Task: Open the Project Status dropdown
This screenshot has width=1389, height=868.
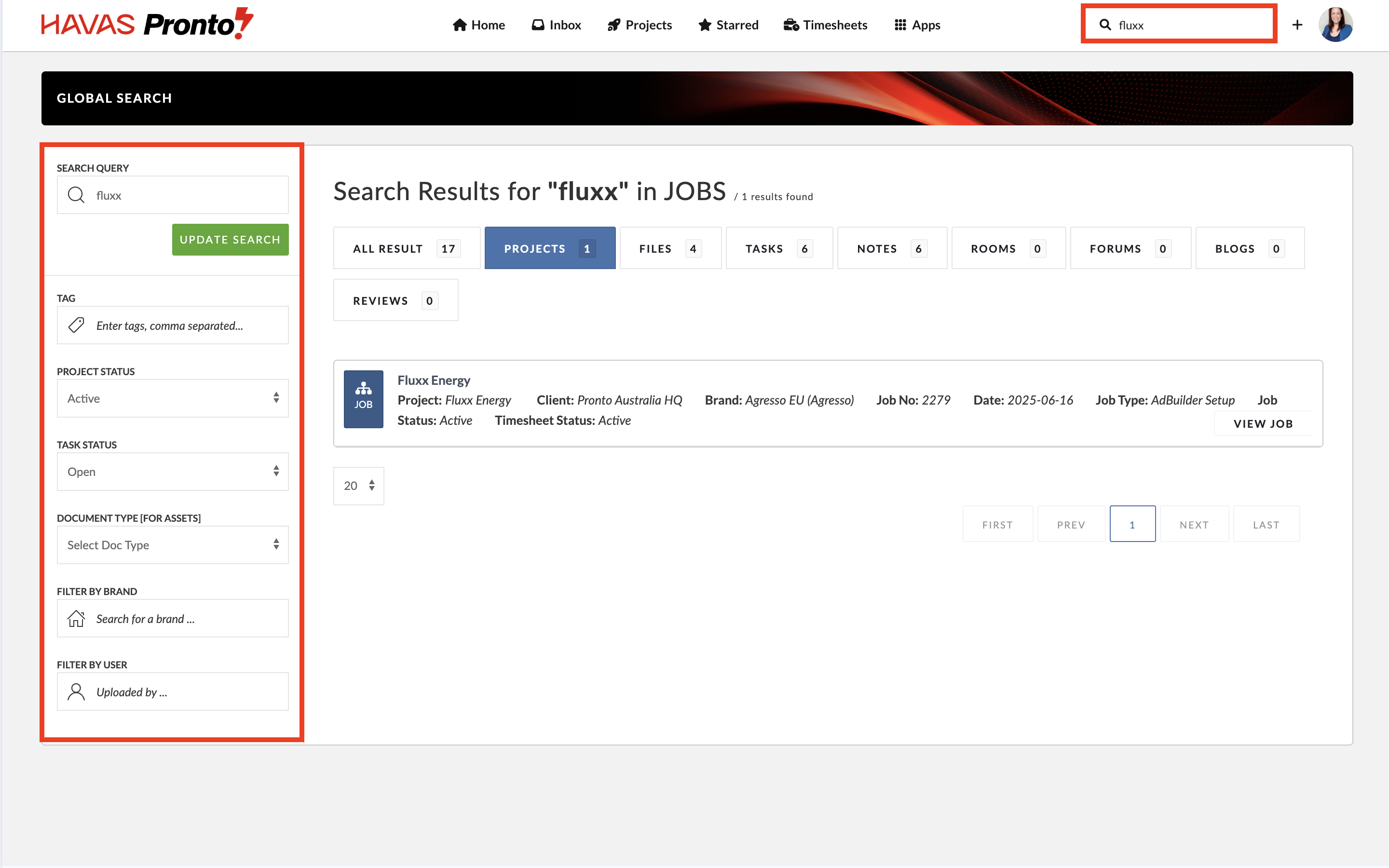Action: (x=172, y=398)
